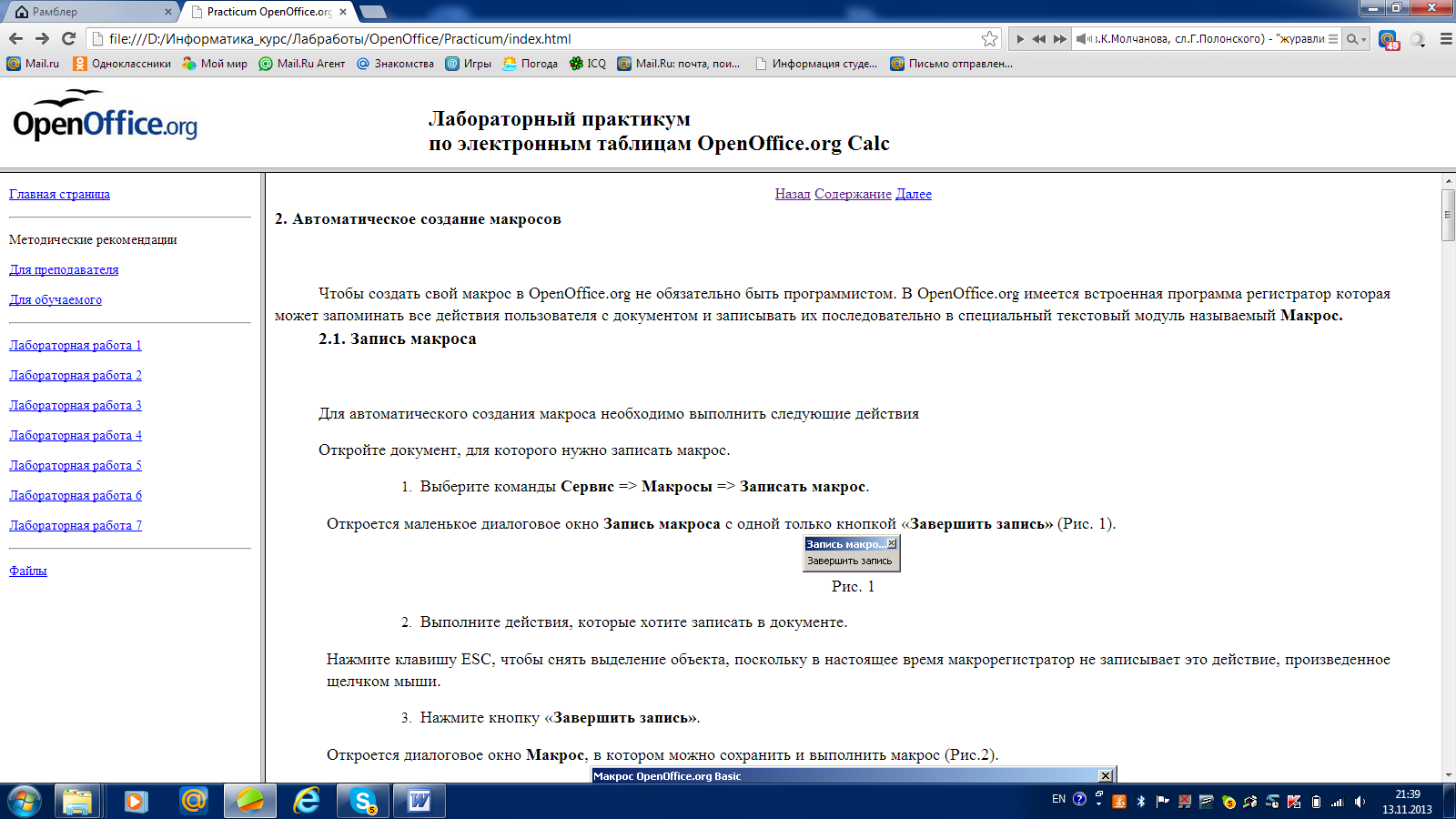The height and width of the screenshot is (819, 1456).
Task: Open the tray volume speaker icon
Action: click(x=1360, y=802)
